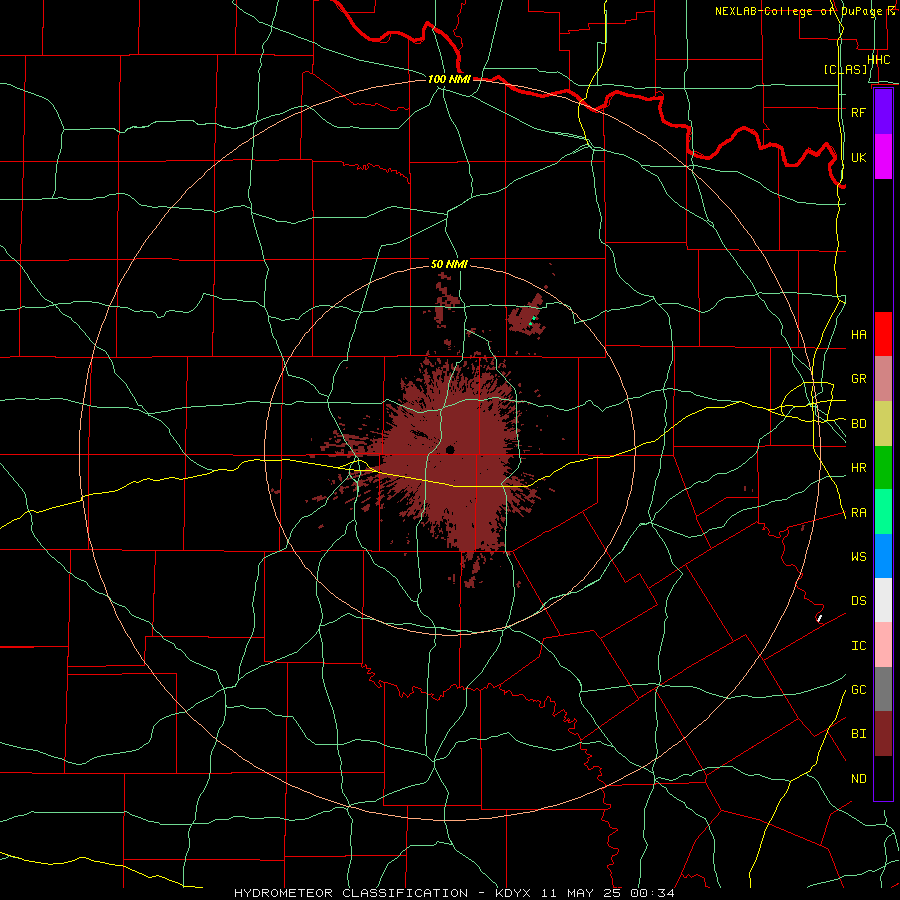Select the BD yellow legend swatch
Image resolution: width=900 pixels, height=900 pixels.
coord(883,423)
